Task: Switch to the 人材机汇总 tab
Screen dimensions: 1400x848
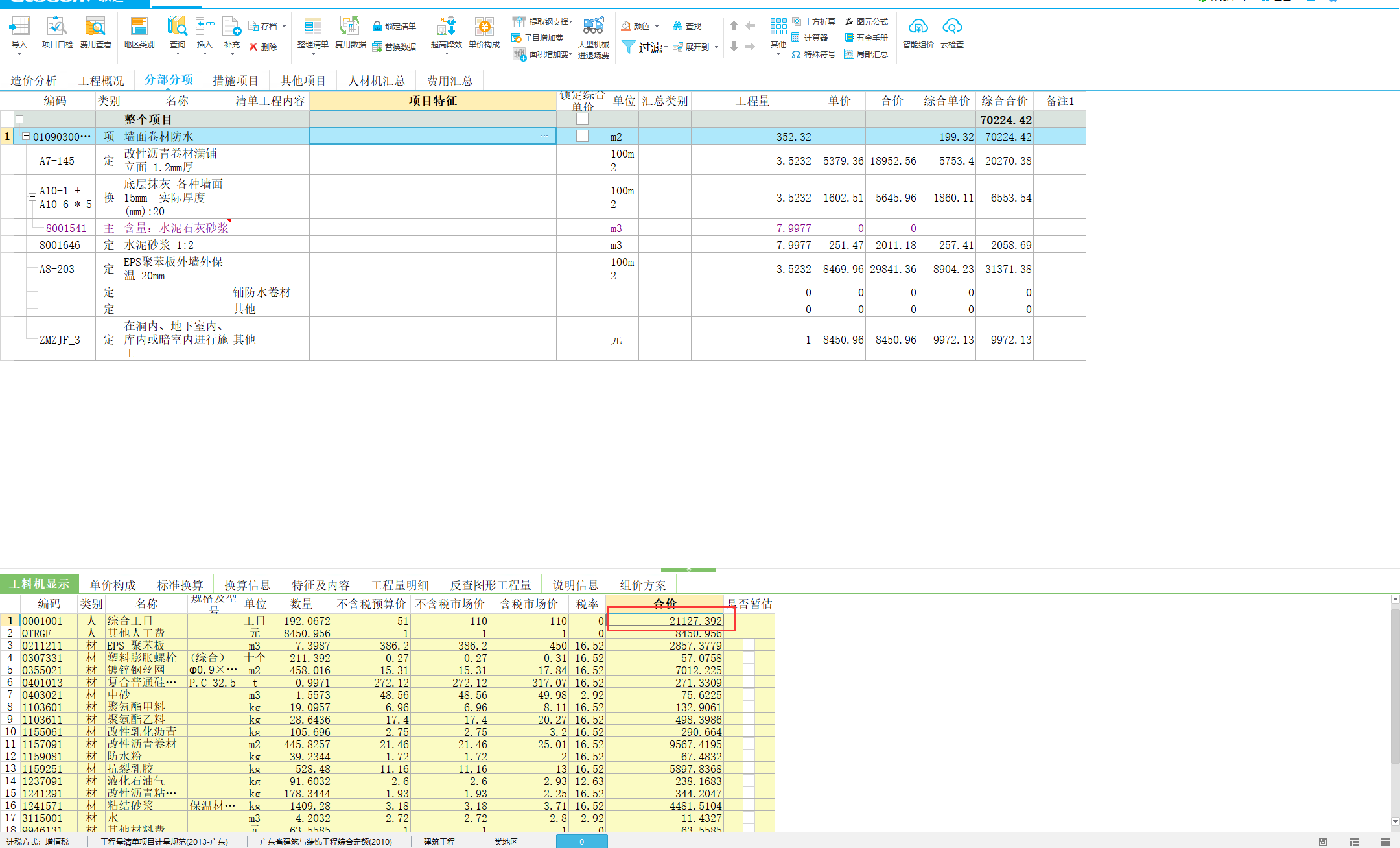Action: pos(377,80)
